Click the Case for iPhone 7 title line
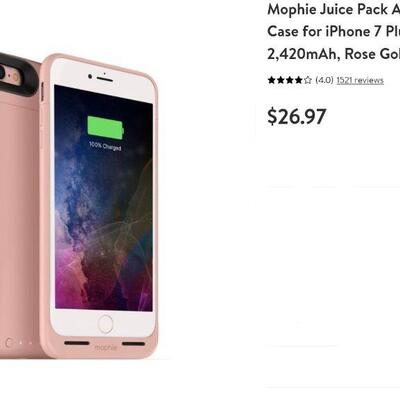Viewport: 400px width, 400px height. tap(334, 32)
